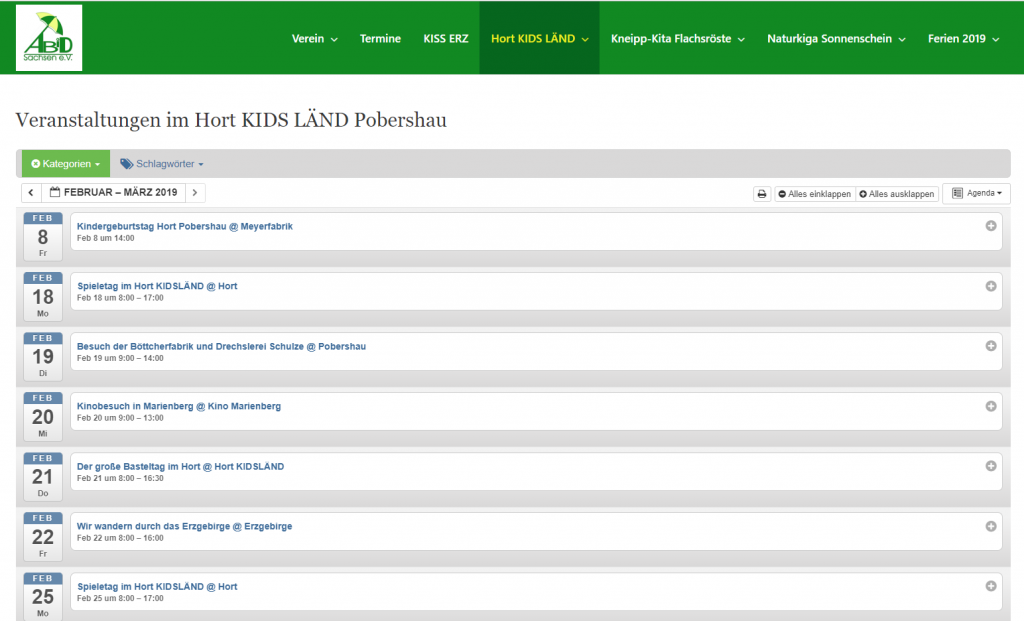Expand the Böttcherfabrik event plus icon
This screenshot has width=1024, height=621.
coord(991,346)
